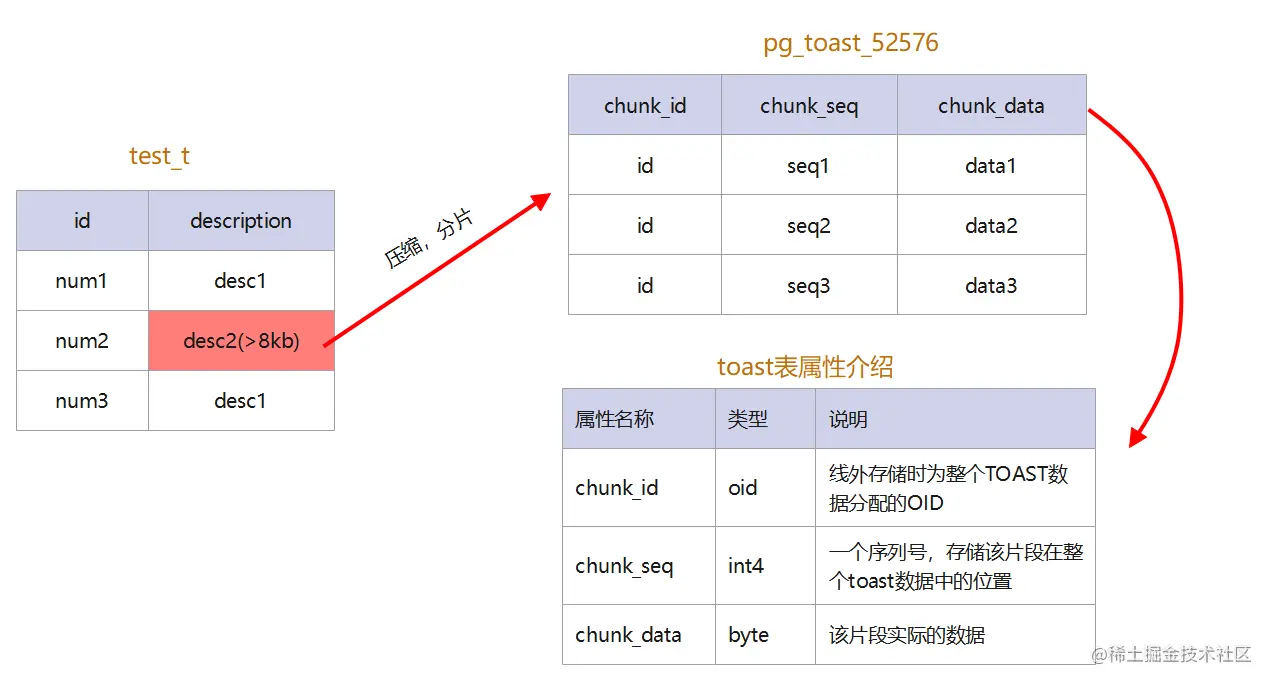Click the id cell in the seq3 row

point(645,285)
